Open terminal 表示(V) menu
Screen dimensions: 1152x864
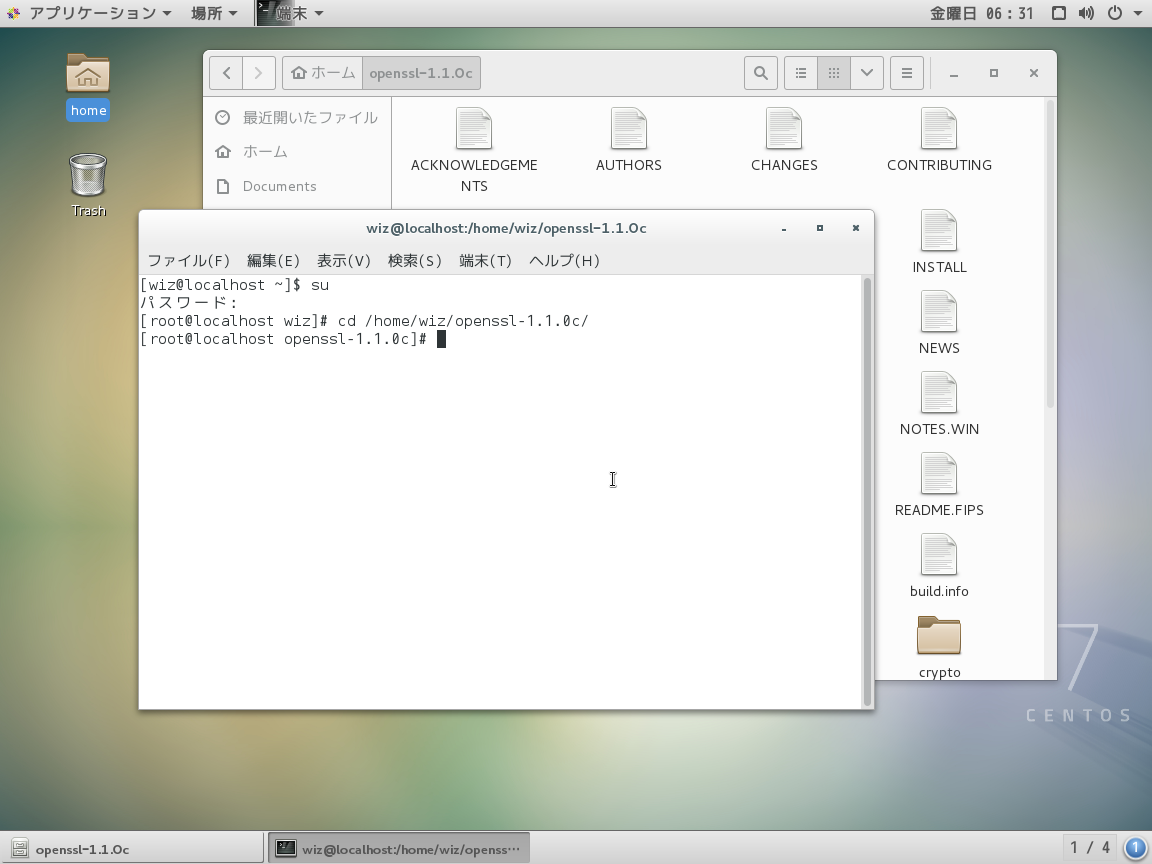coord(343,261)
